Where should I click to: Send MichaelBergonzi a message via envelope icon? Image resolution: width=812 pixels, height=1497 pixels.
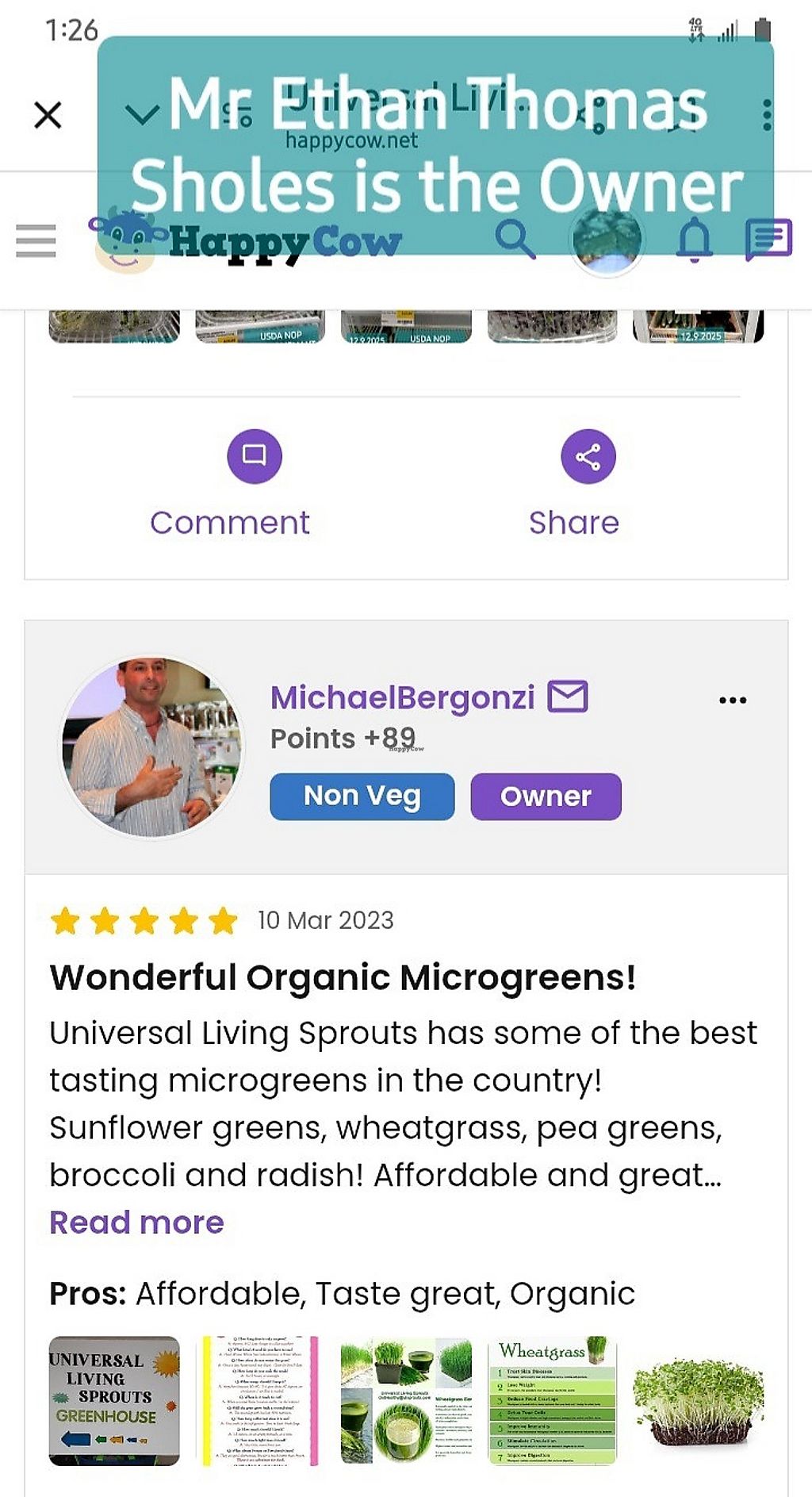[x=568, y=697]
